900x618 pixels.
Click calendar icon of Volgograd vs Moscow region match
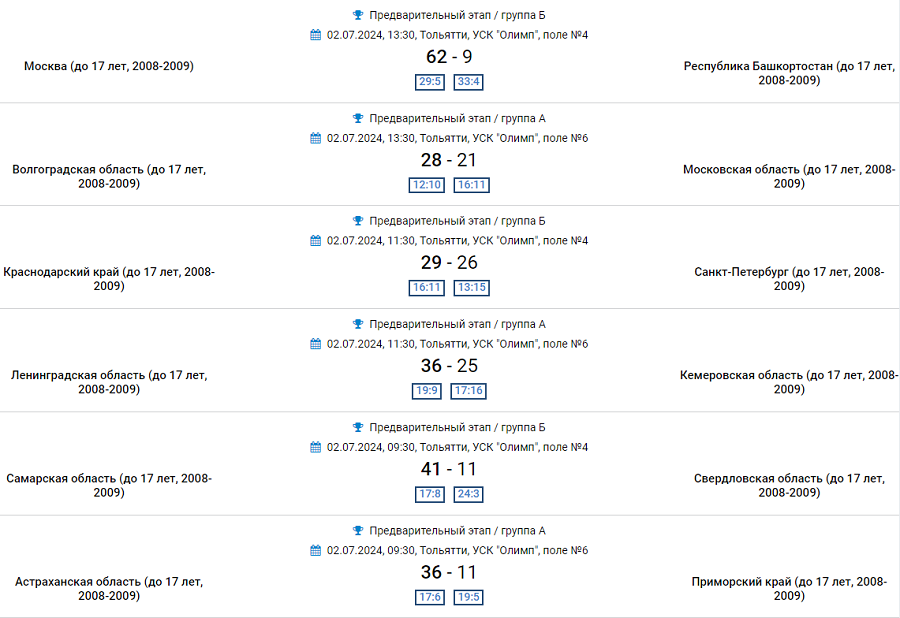tap(316, 138)
